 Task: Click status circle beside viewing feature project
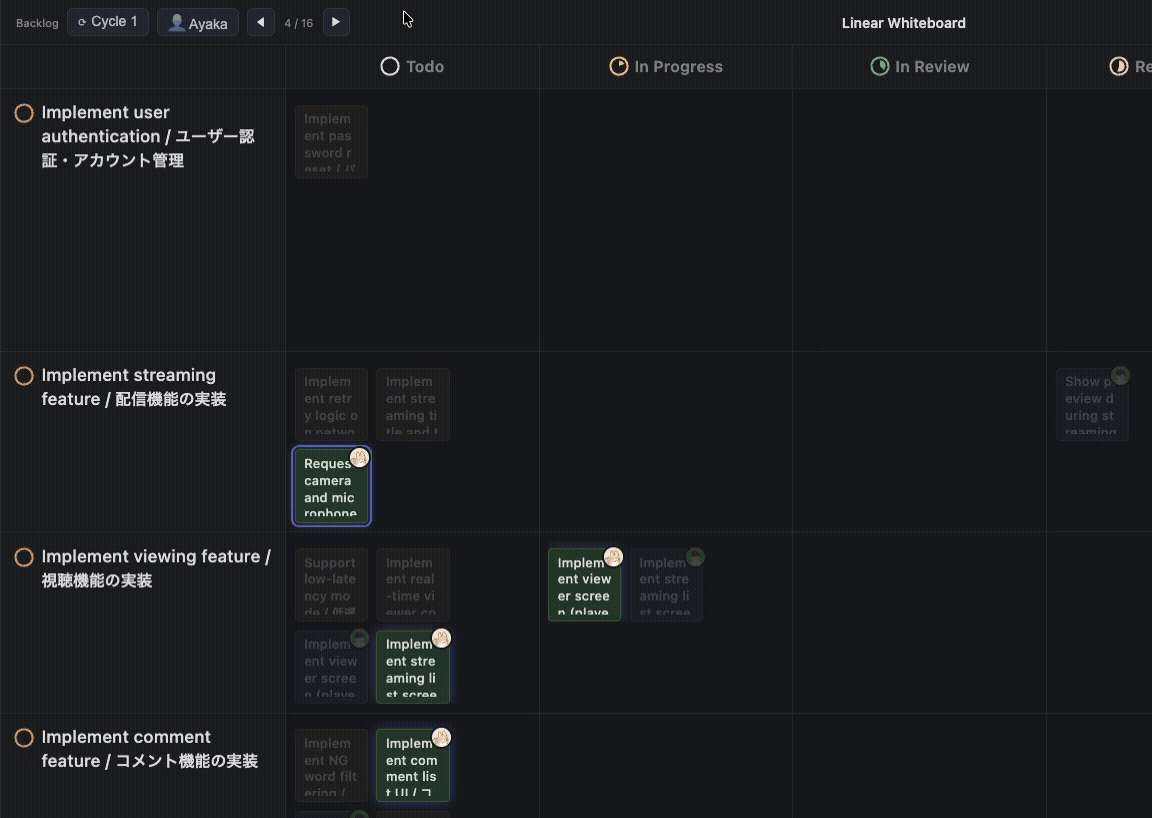pyautogui.click(x=24, y=557)
